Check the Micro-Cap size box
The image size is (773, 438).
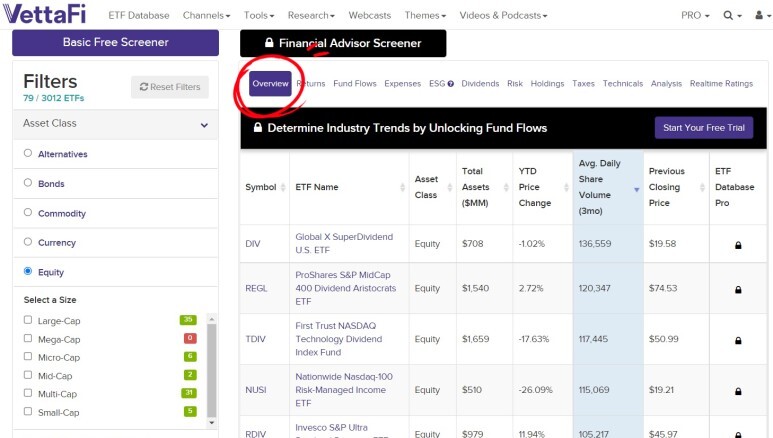point(28,356)
